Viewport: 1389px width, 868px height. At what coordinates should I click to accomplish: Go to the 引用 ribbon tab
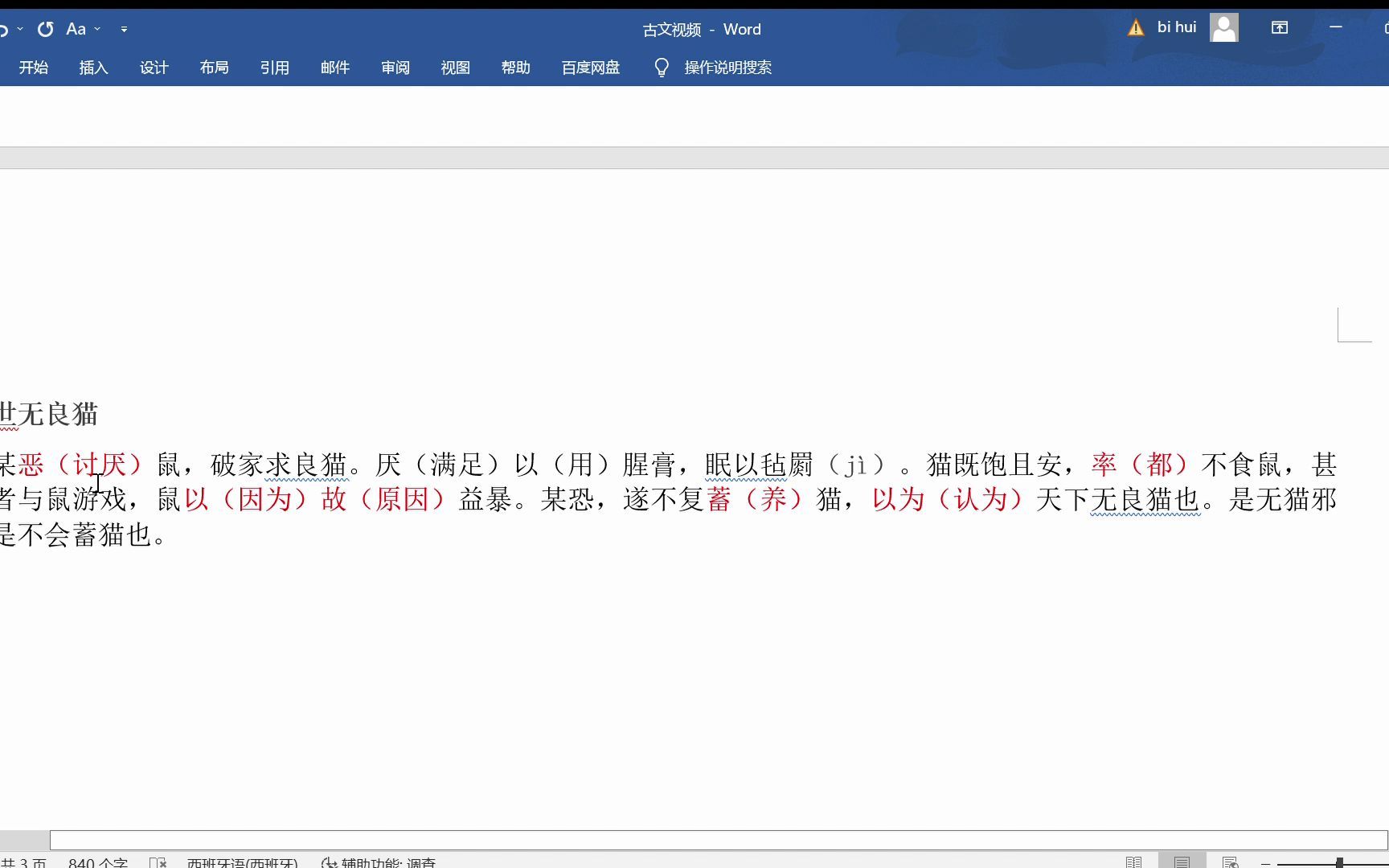pyautogui.click(x=274, y=68)
